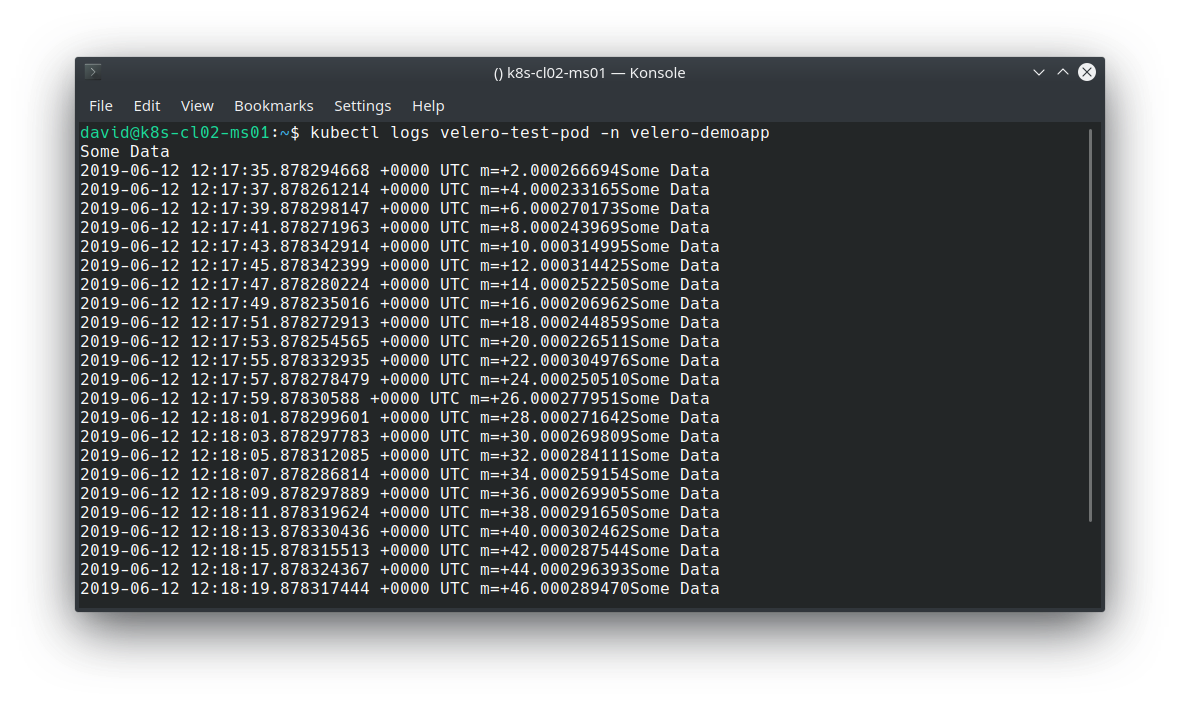Screen dimensions: 1180x705
Task: Open the File menu
Action: [101, 106]
